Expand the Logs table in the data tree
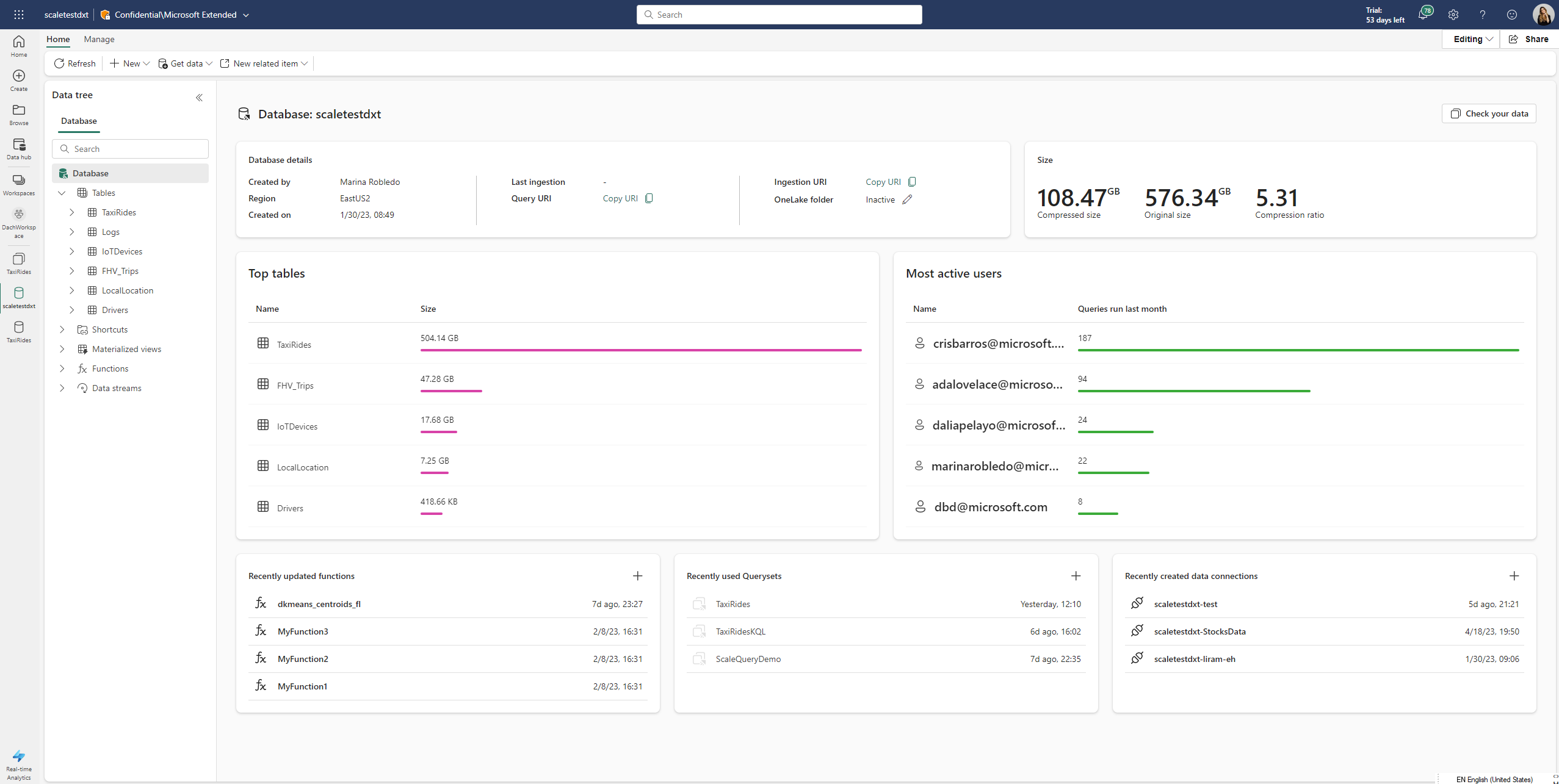Image resolution: width=1559 pixels, height=784 pixels. 71,232
